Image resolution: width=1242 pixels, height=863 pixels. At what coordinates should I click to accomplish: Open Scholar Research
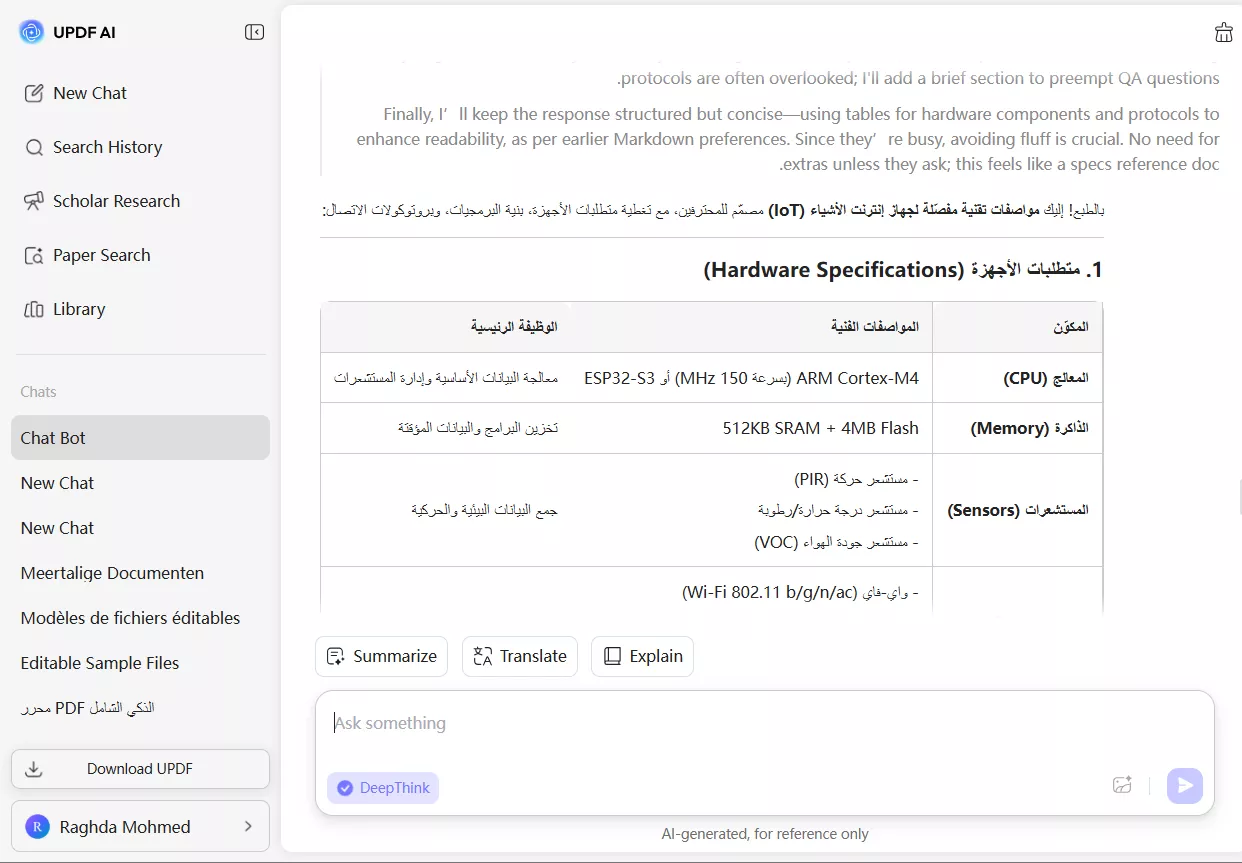point(117,201)
